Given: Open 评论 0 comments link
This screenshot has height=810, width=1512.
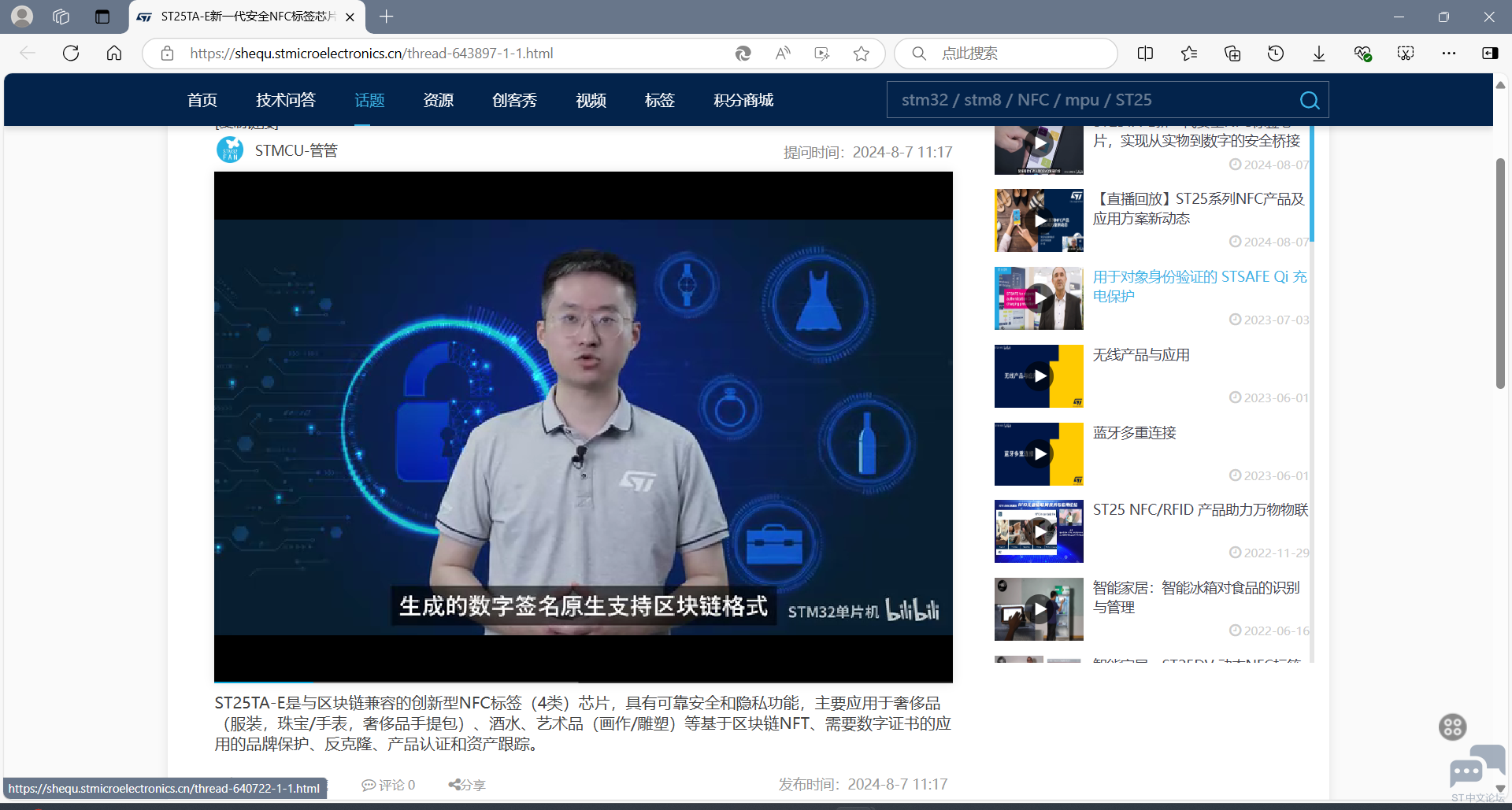Looking at the screenshot, I should (x=388, y=785).
